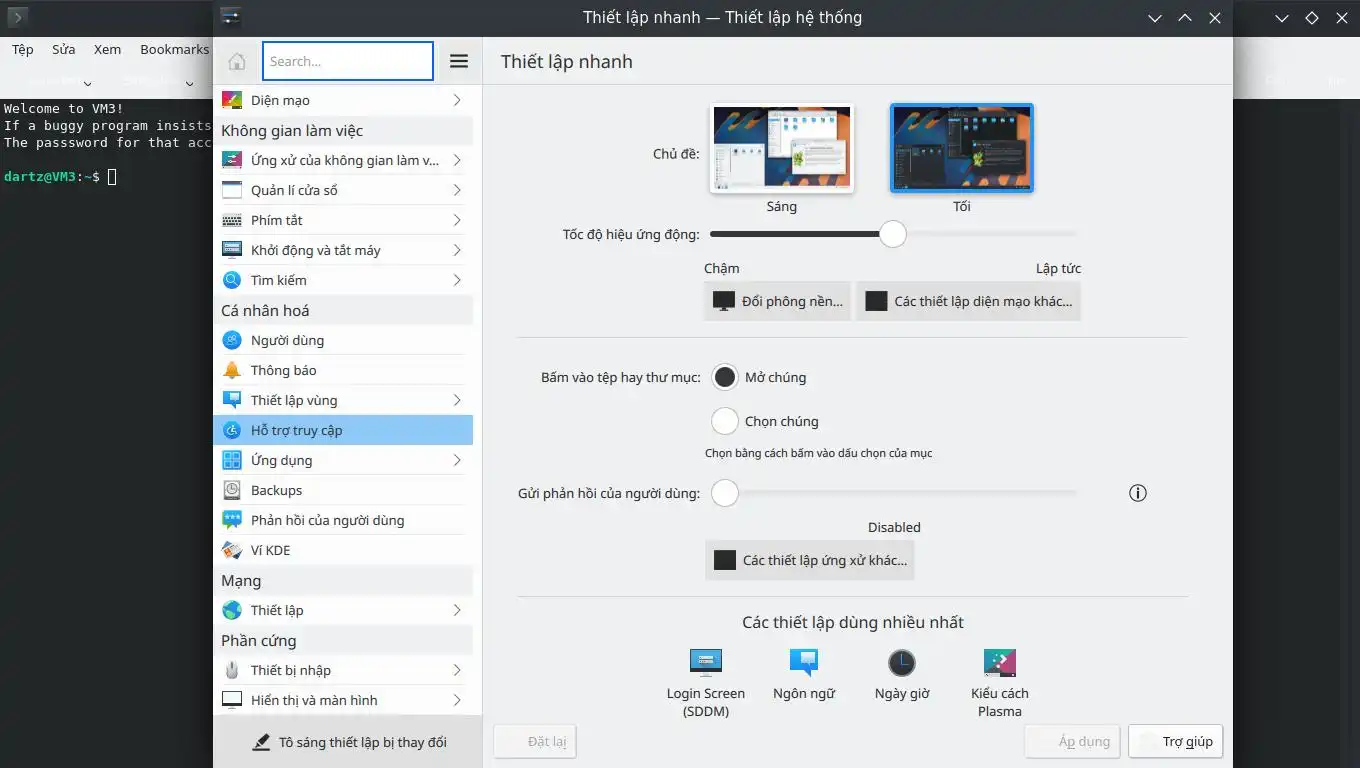
Task: Expand the Phím tắt arrow
Action: pyautogui.click(x=457, y=220)
